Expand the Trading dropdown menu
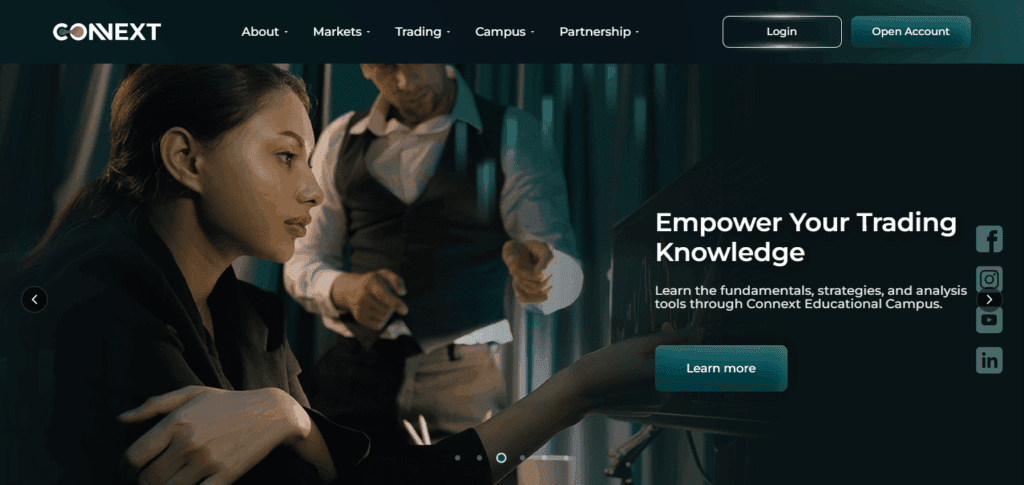Screen dimensions: 1024x485 coord(423,31)
